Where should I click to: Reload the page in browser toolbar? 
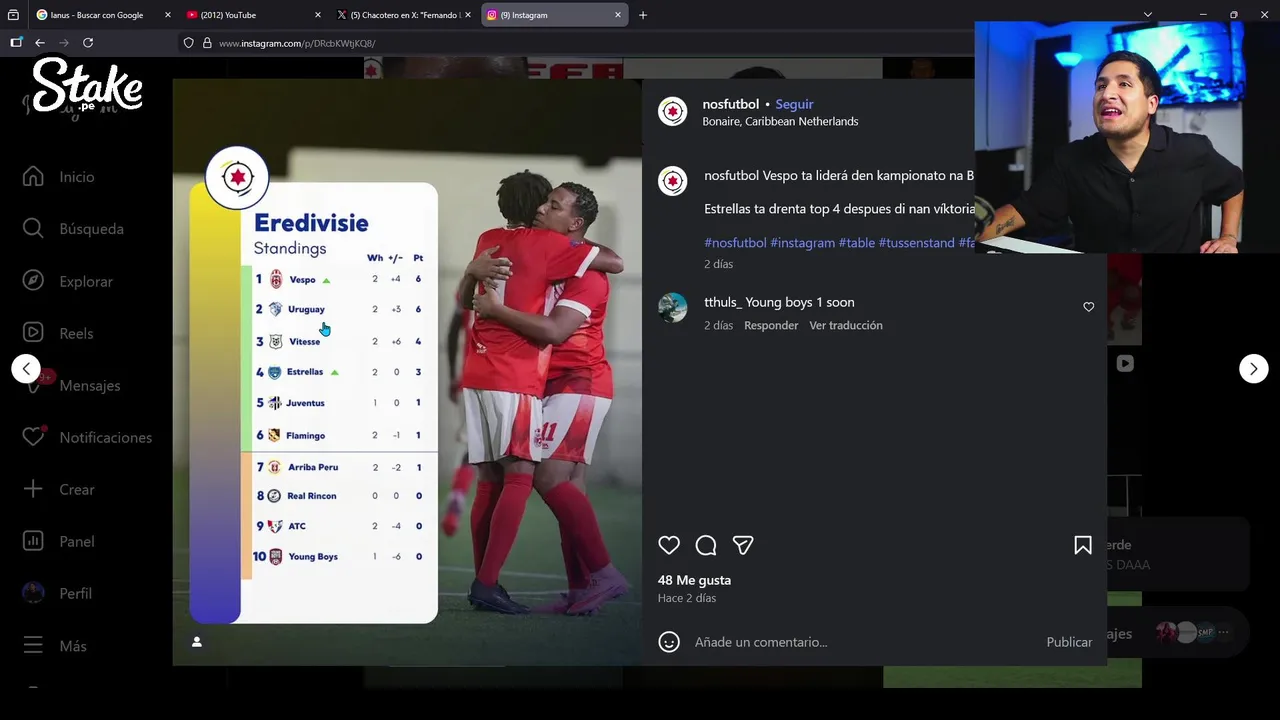point(88,43)
